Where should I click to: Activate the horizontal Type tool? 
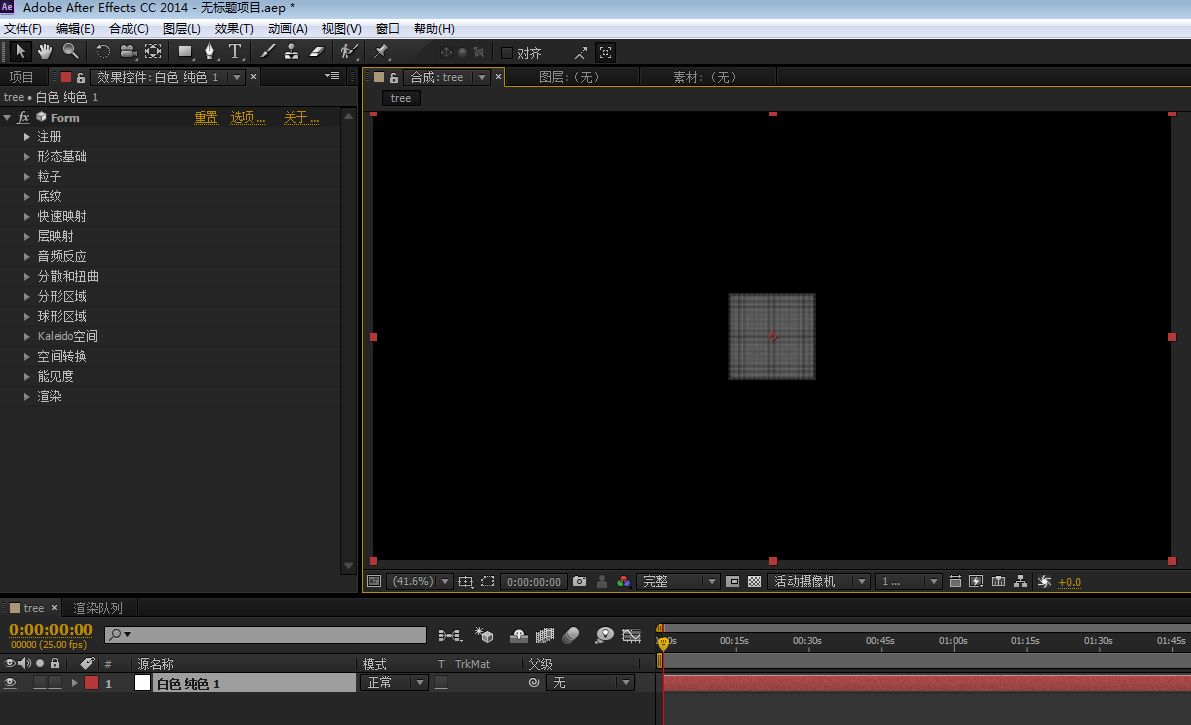(x=235, y=51)
